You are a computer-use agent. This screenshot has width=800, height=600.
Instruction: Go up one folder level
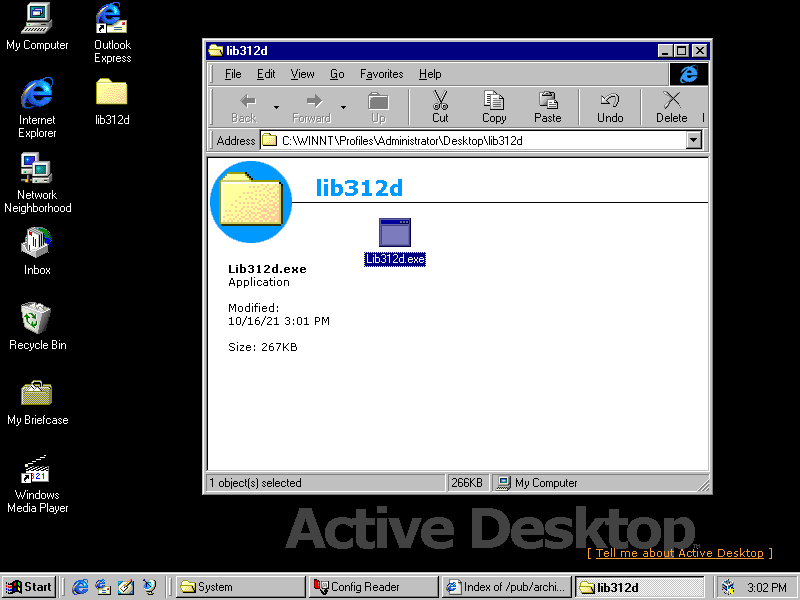point(378,106)
